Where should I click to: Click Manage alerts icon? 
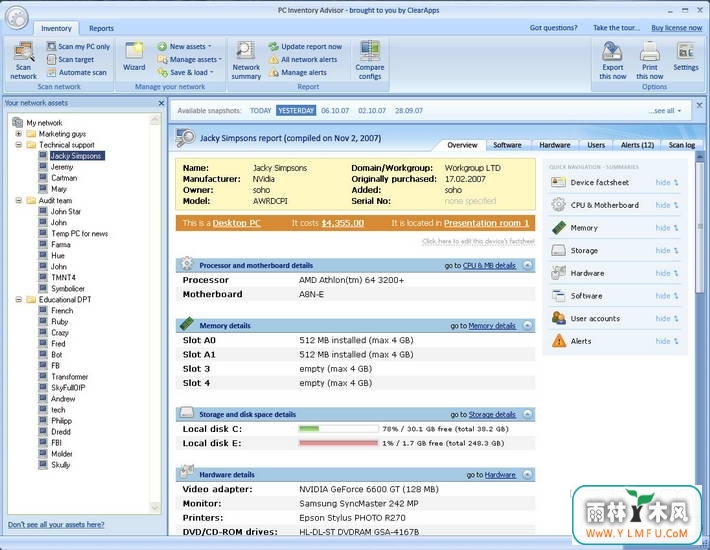(x=273, y=72)
